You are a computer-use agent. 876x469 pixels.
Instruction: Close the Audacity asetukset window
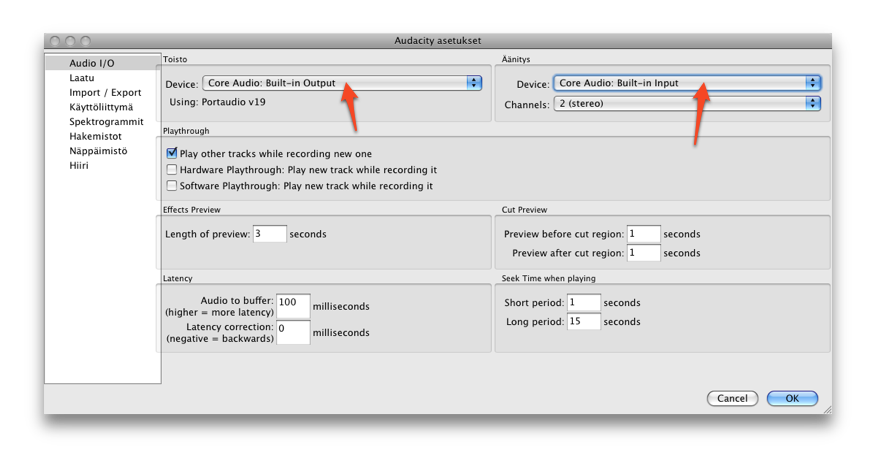55,41
